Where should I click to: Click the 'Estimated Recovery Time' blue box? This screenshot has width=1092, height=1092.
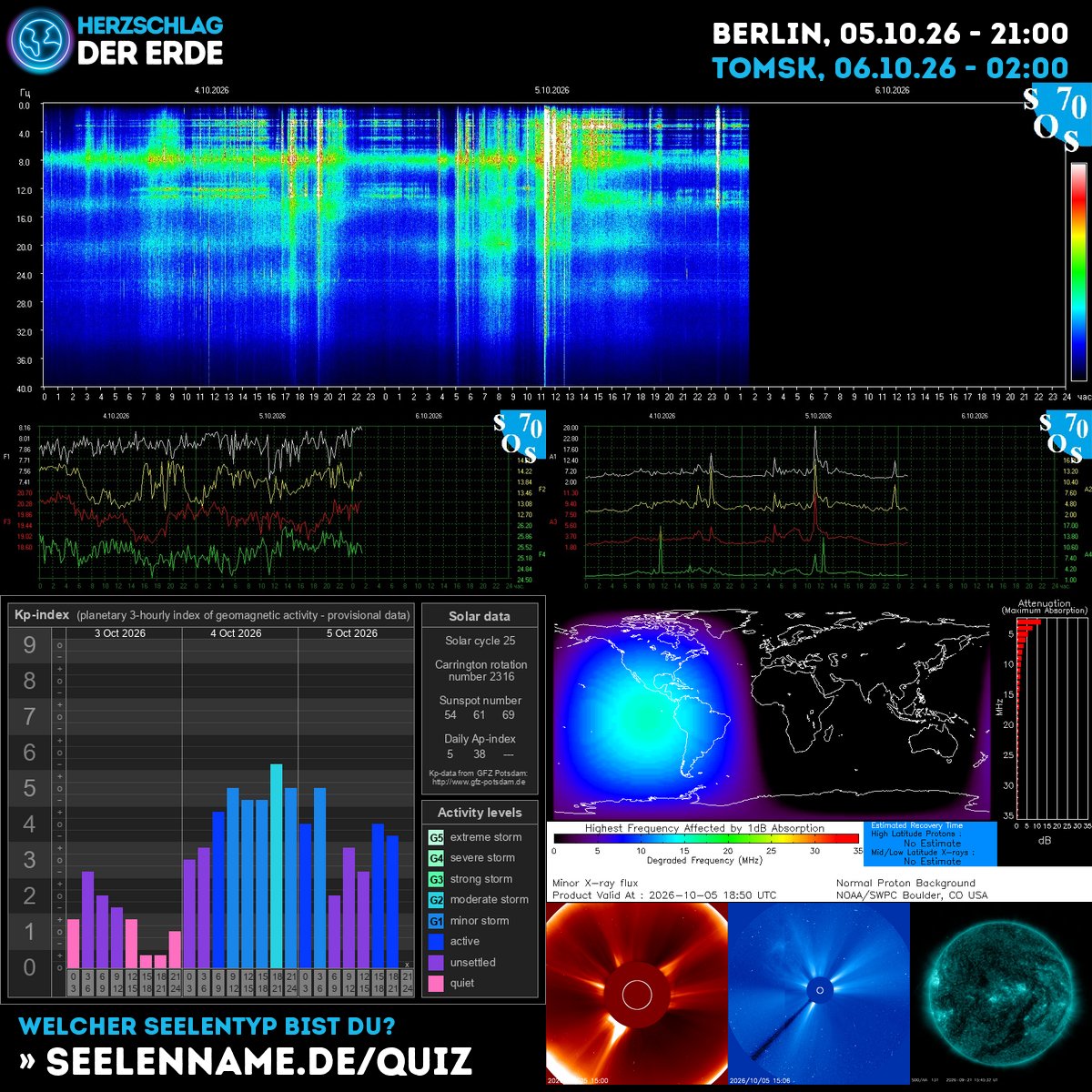(x=928, y=844)
